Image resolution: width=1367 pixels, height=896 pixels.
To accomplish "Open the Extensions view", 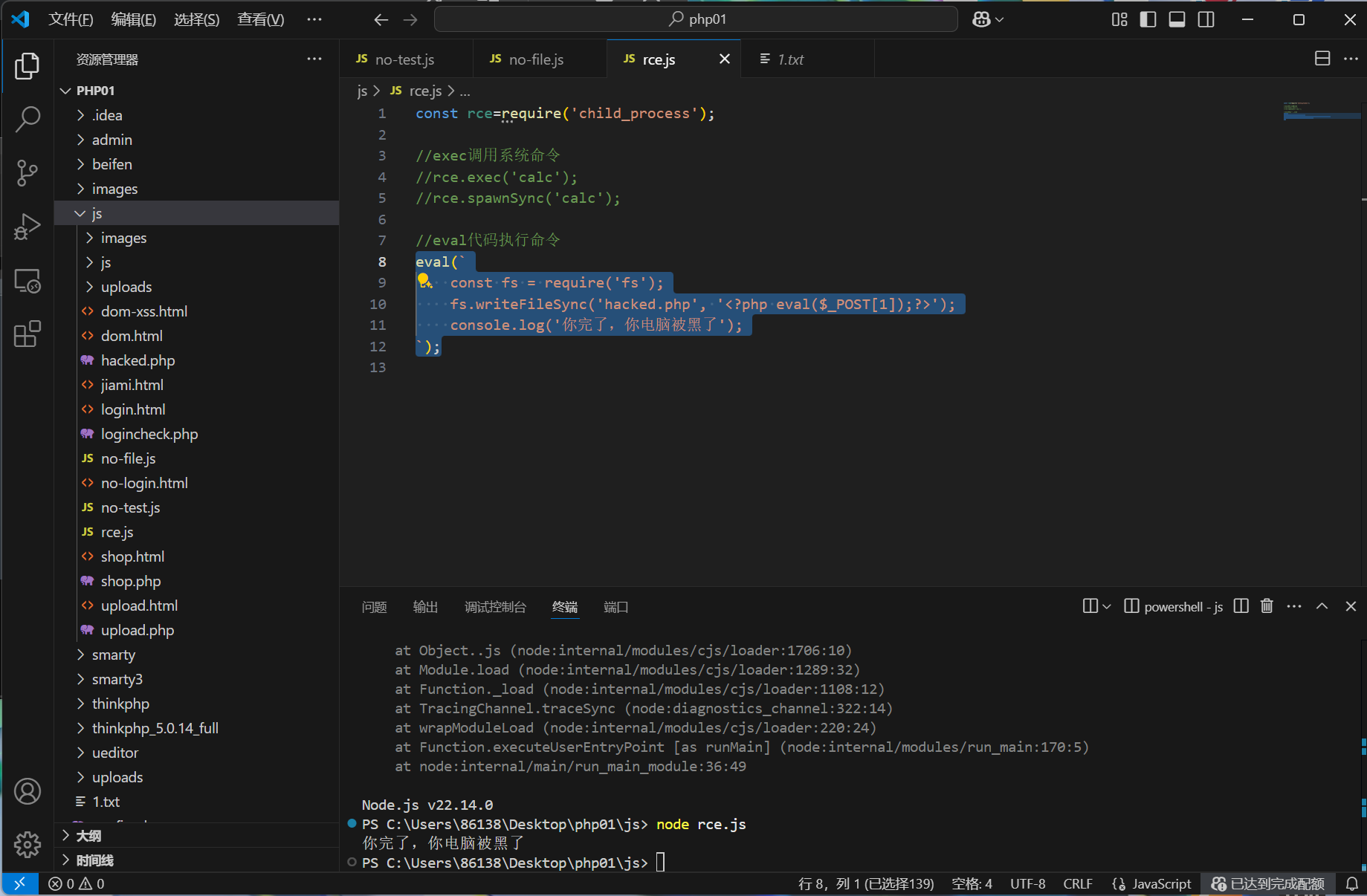I will tap(28, 334).
